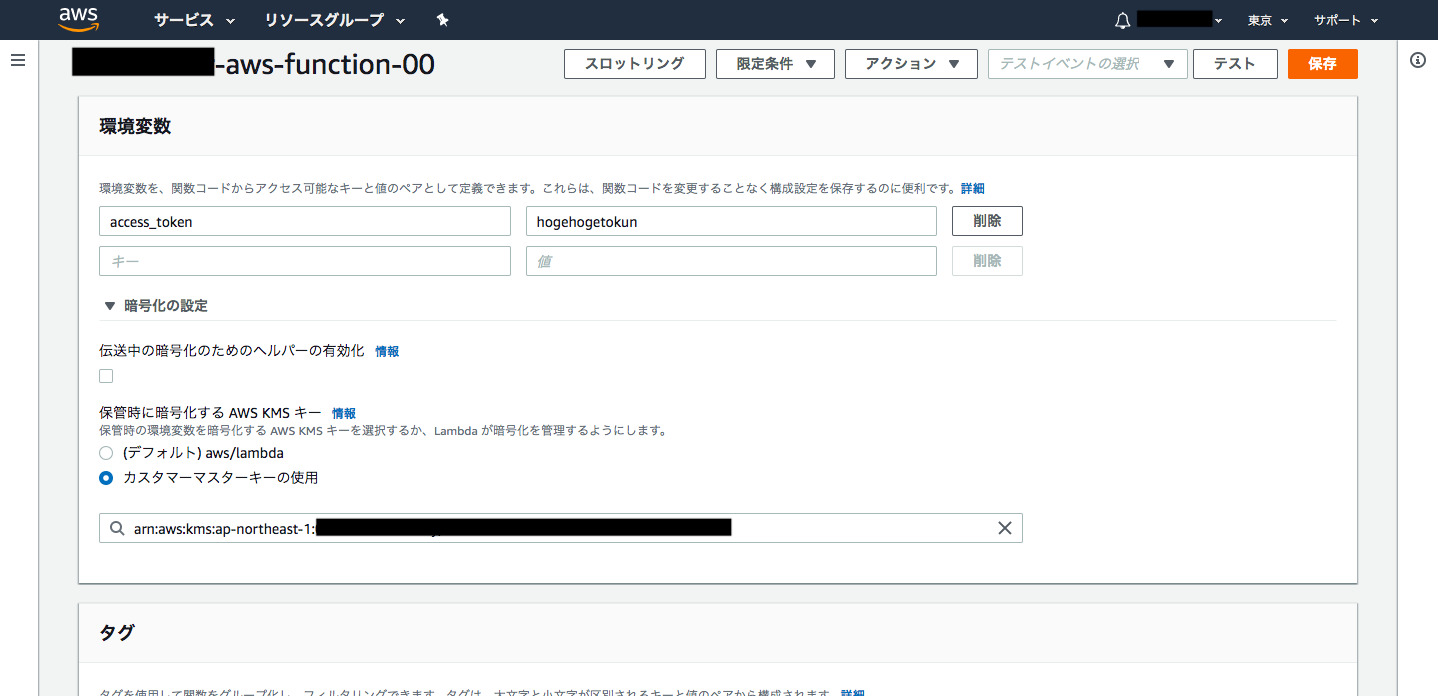Open the redacted account name menu

click(x=1180, y=20)
